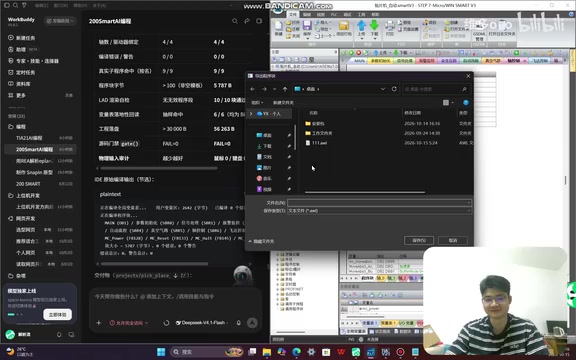Click the search icon in the WorkBuddy chat header
This screenshot has width=576, height=360.
(235, 21)
